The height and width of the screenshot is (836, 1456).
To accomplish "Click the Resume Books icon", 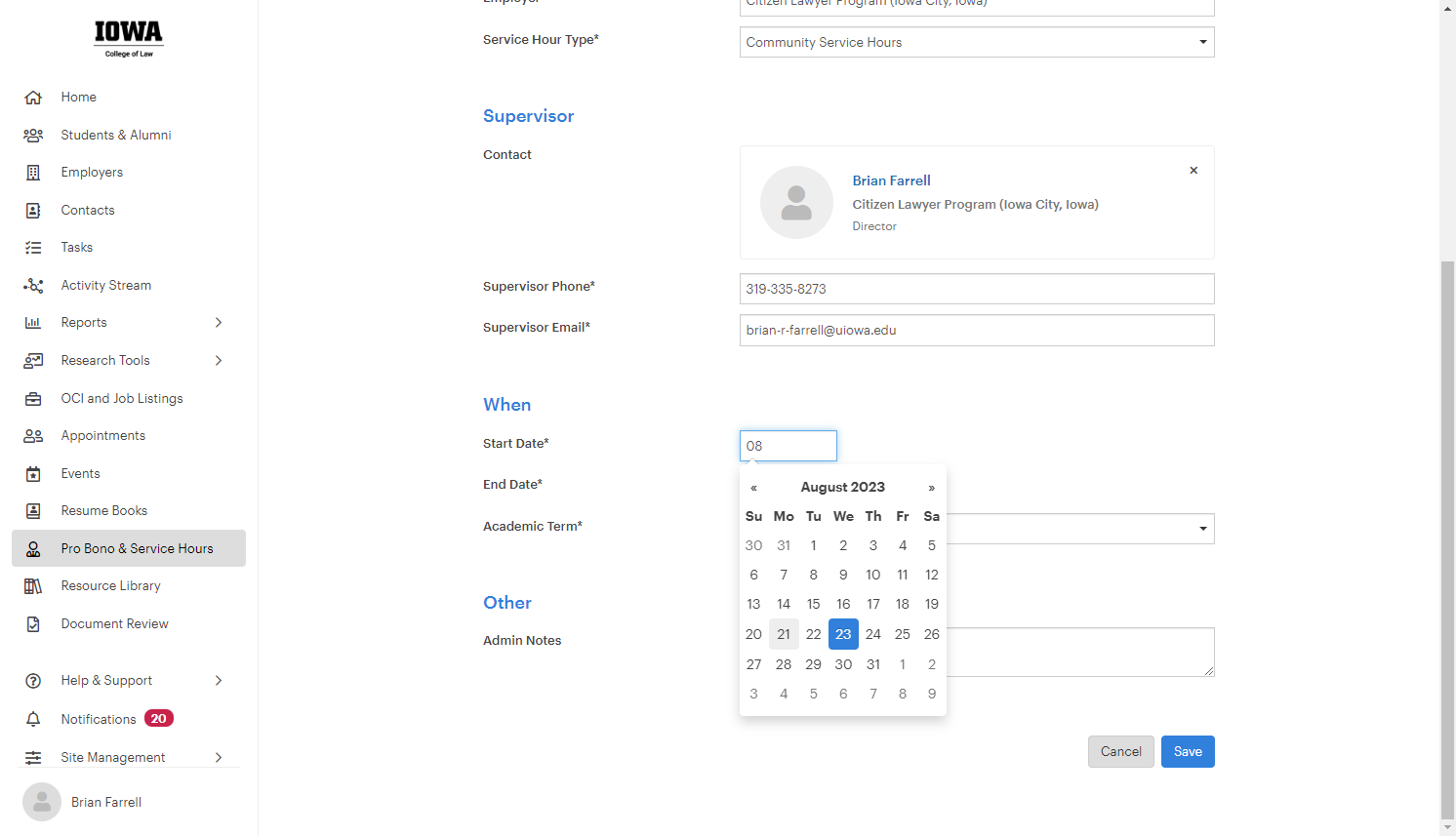I will click(33, 511).
